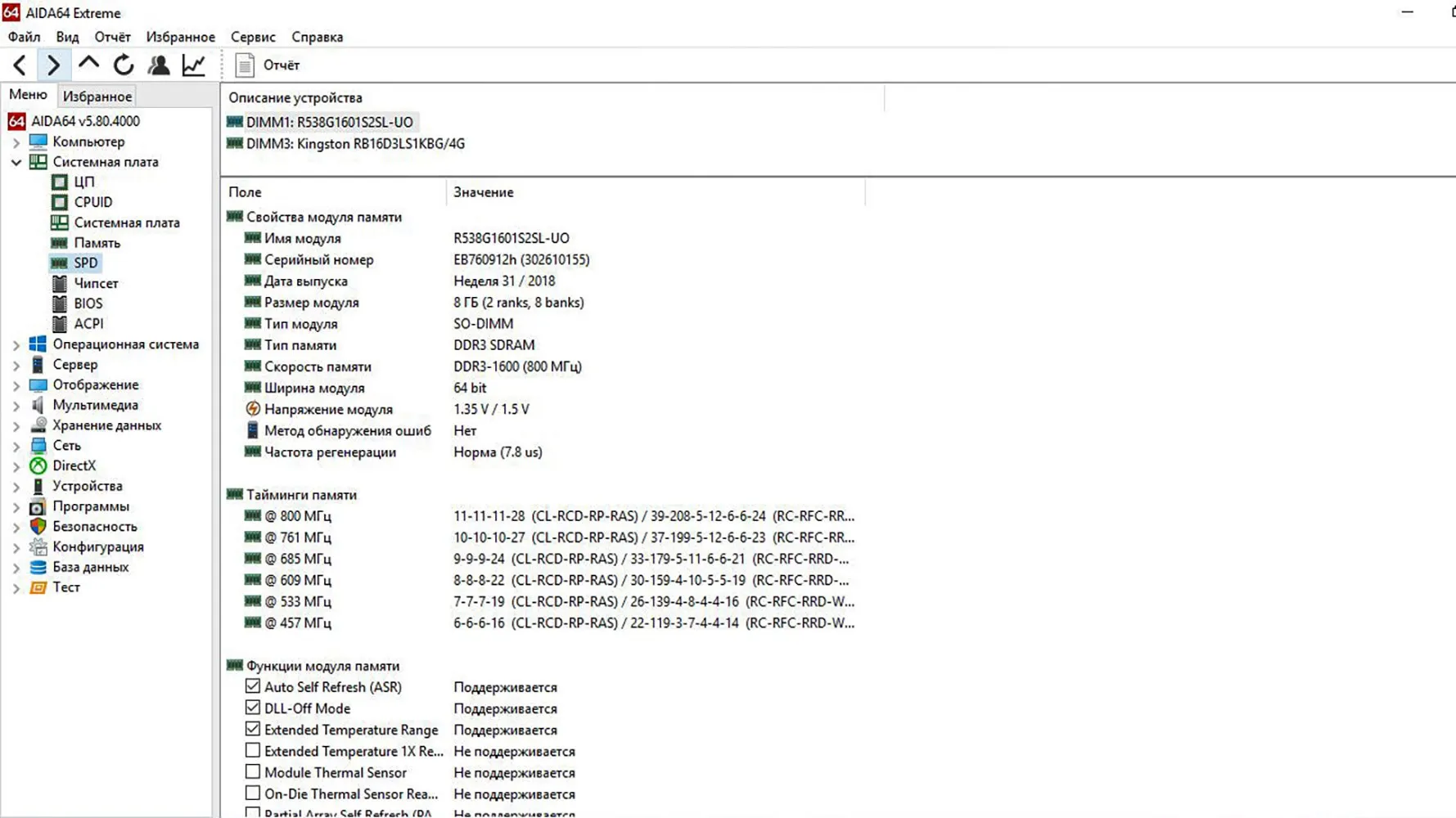1456x818 pixels.
Task: Toggle Auto Self Refresh (ASR) checkbox
Action: pyautogui.click(x=252, y=686)
